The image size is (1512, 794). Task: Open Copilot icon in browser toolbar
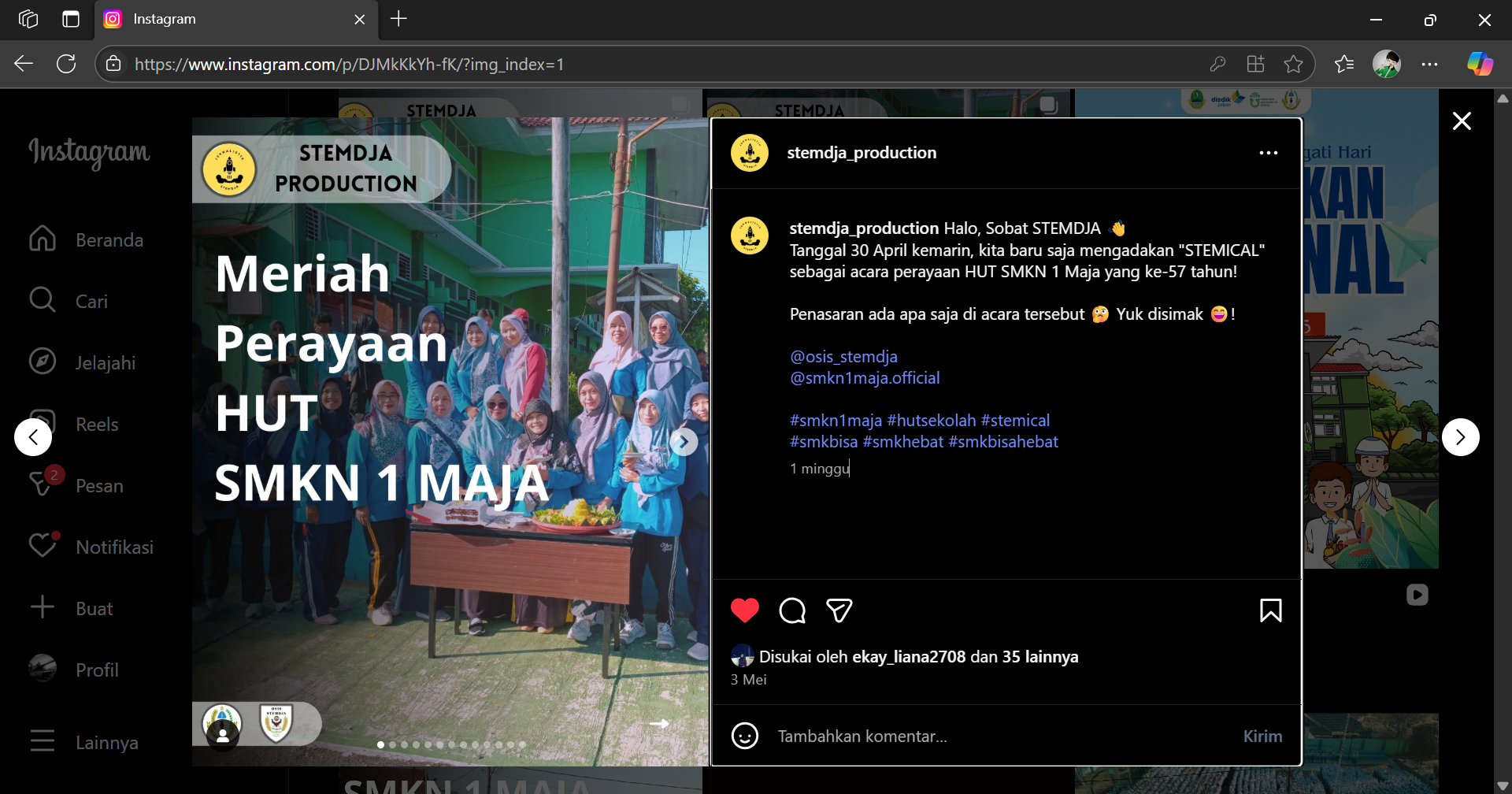pyautogui.click(x=1480, y=64)
